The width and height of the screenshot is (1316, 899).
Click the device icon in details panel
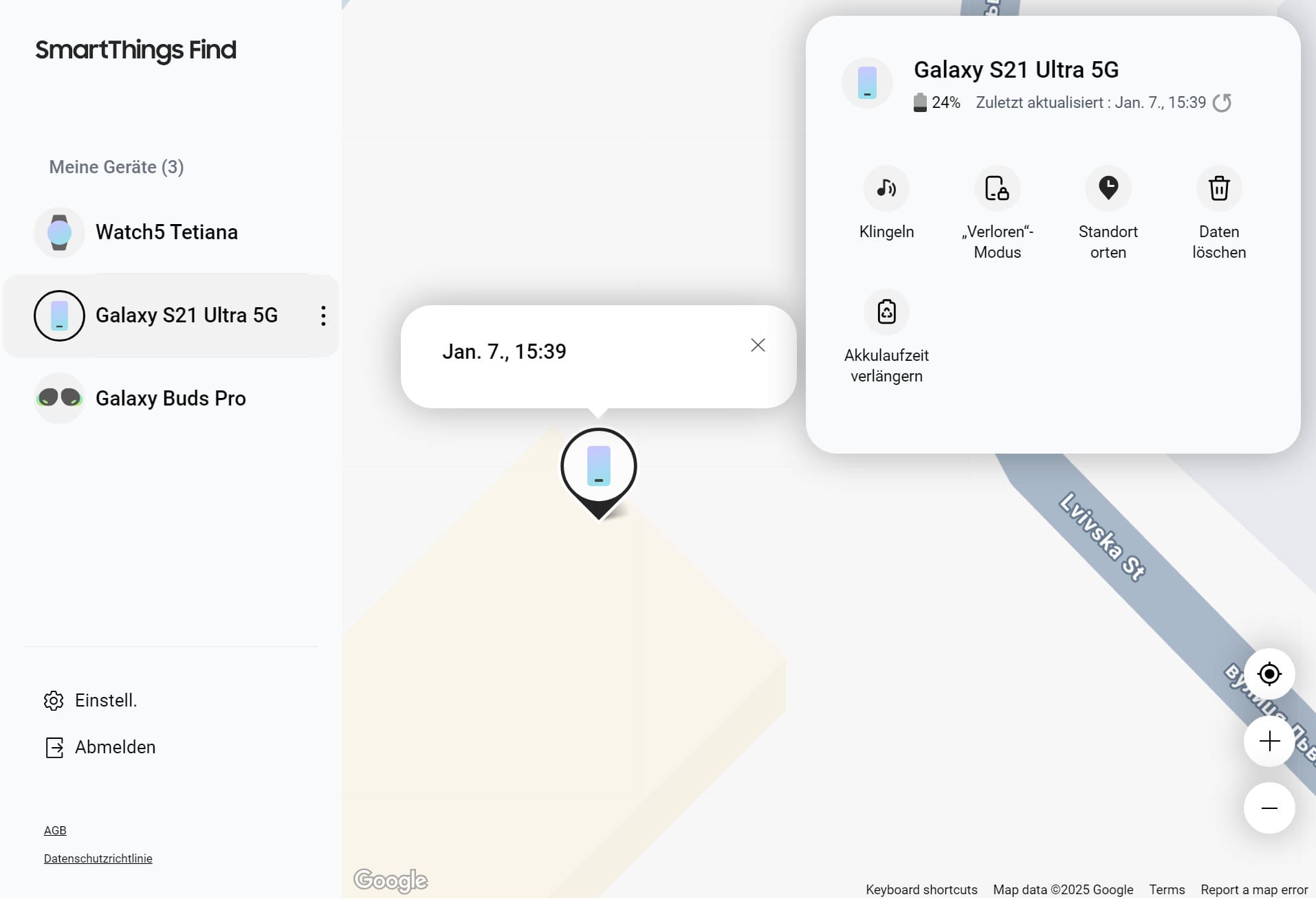[x=867, y=82]
